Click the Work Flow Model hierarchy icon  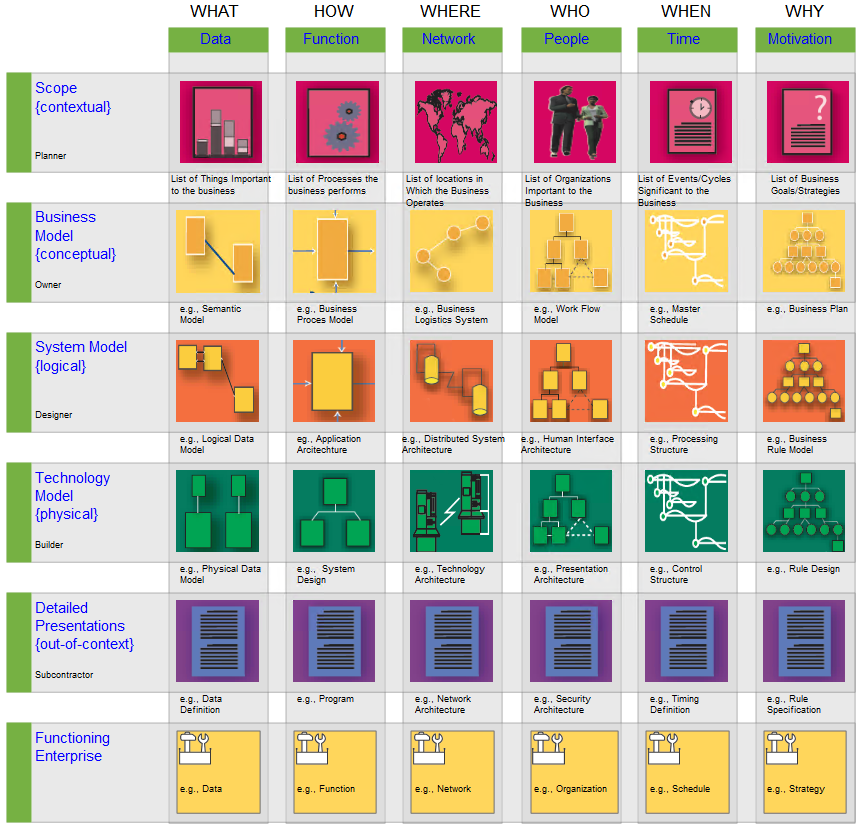[570, 251]
